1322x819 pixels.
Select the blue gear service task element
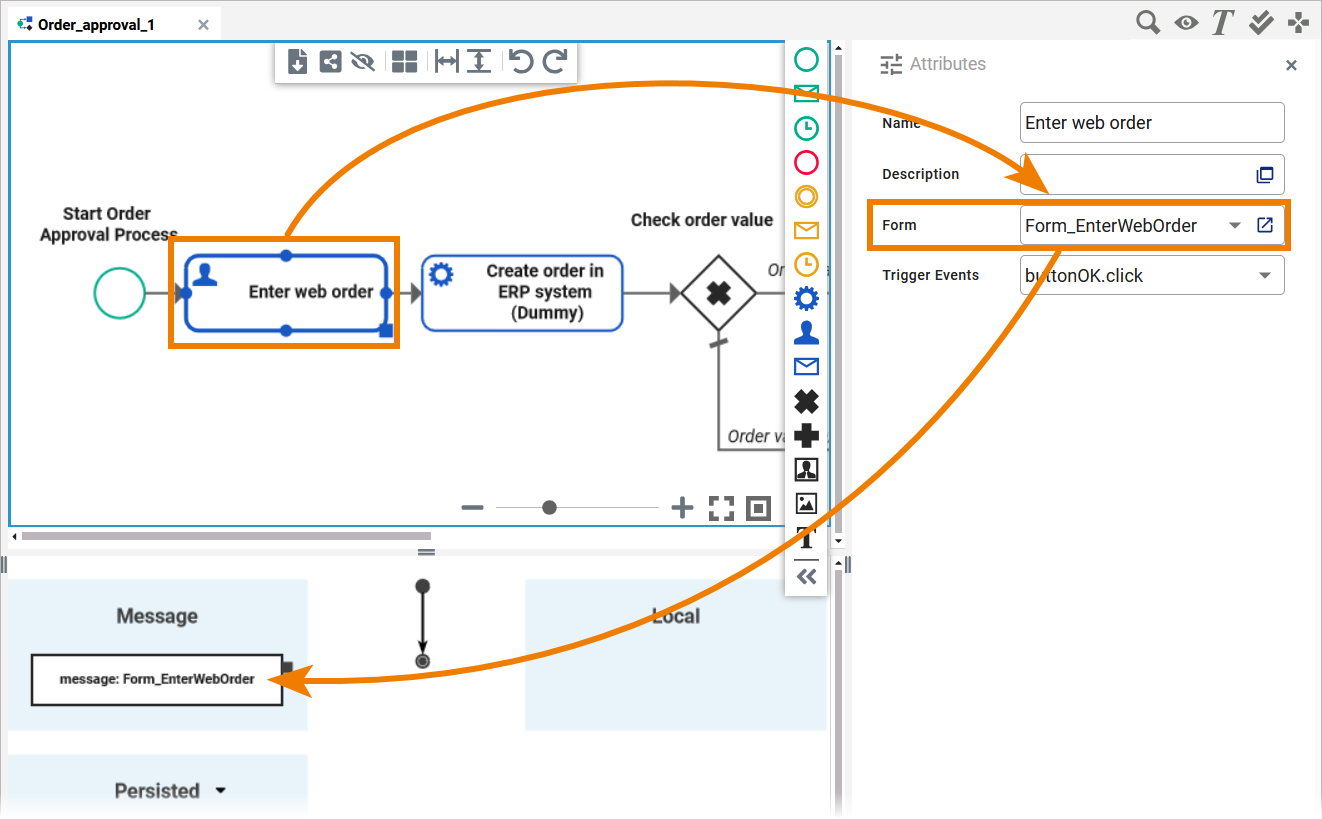tap(806, 298)
